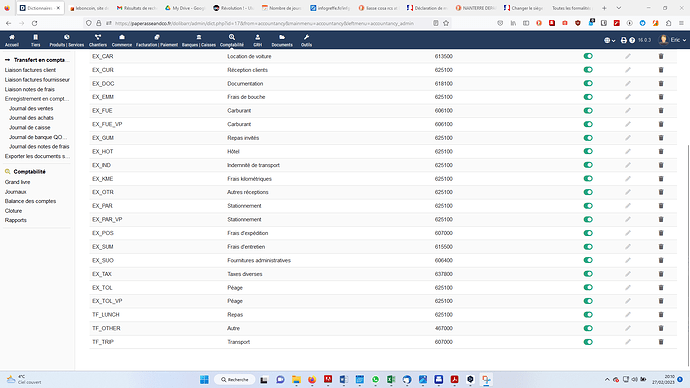Screen dimensions: 690x388
Task: Delete the EX_CAR entry using its trash icon
Action: point(661,56)
